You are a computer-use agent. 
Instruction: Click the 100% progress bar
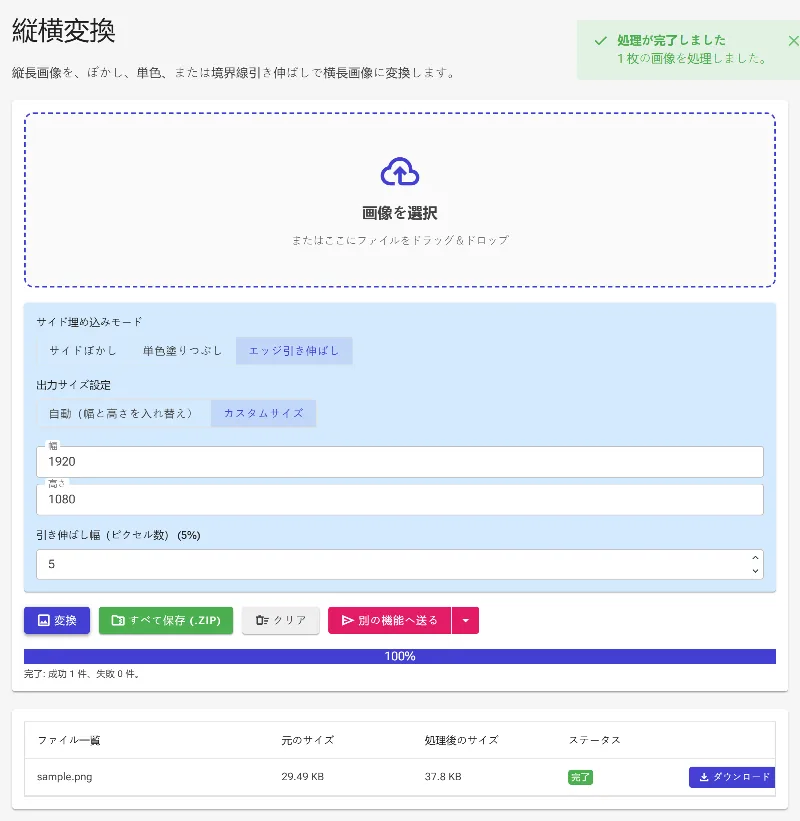399,656
